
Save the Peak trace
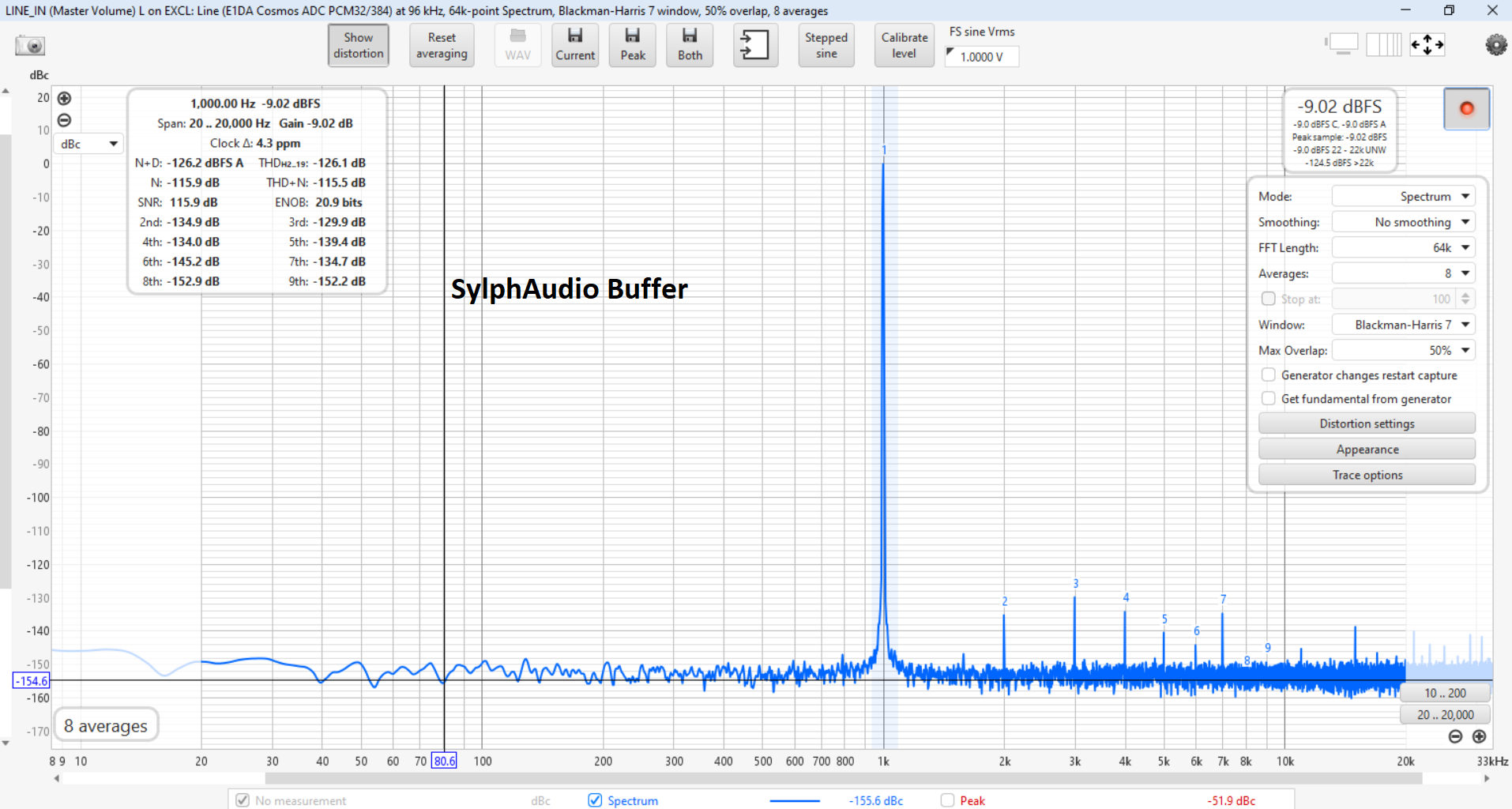(x=633, y=45)
